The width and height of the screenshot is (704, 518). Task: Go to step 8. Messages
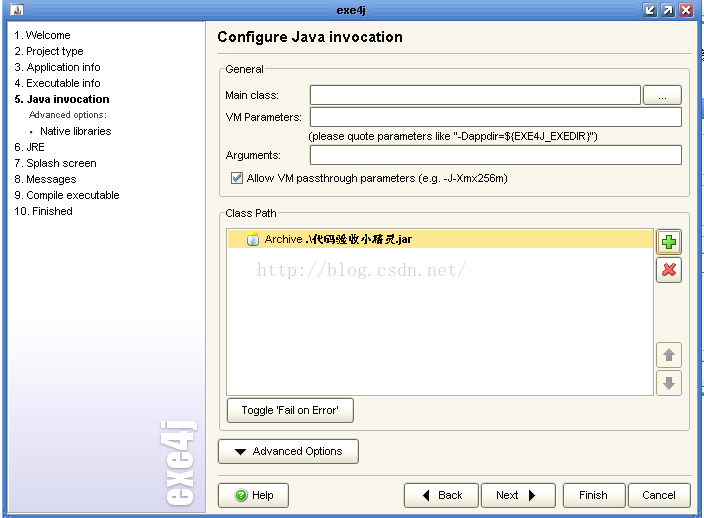click(x=45, y=179)
